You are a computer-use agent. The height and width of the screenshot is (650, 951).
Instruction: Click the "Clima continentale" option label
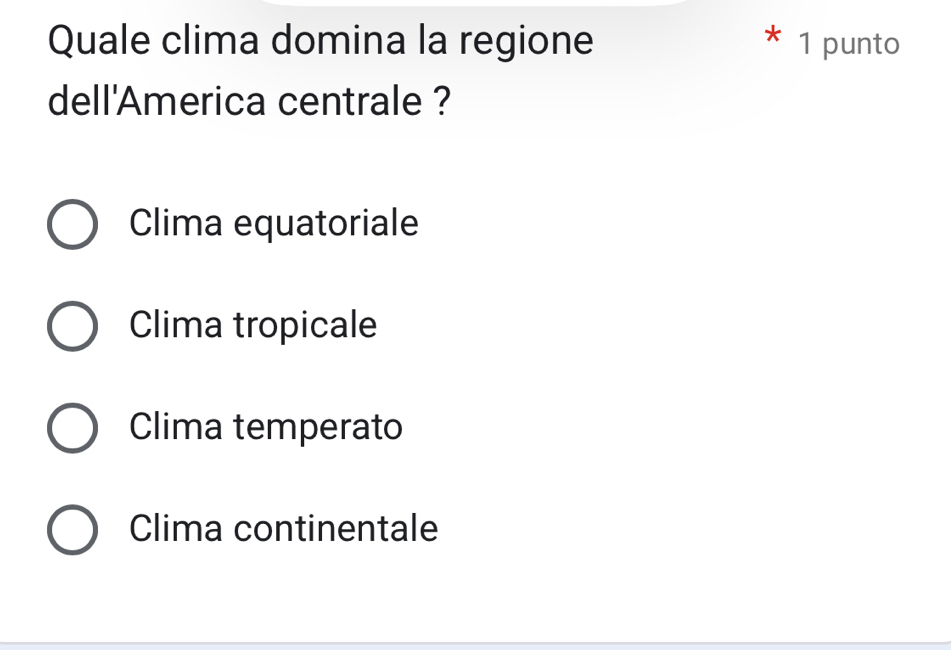pyautogui.click(x=283, y=529)
